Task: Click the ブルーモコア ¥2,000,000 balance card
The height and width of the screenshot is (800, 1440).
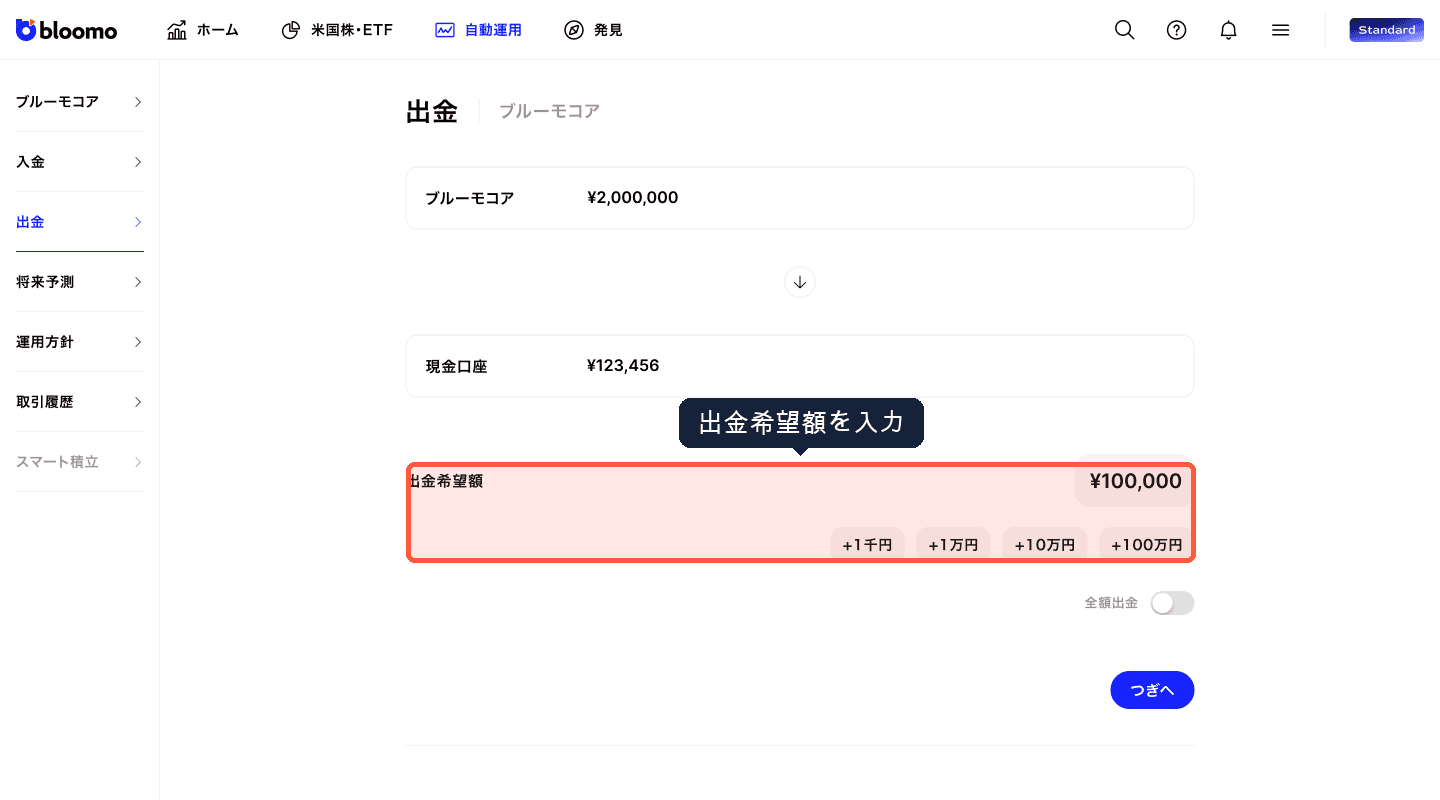Action: (x=800, y=198)
